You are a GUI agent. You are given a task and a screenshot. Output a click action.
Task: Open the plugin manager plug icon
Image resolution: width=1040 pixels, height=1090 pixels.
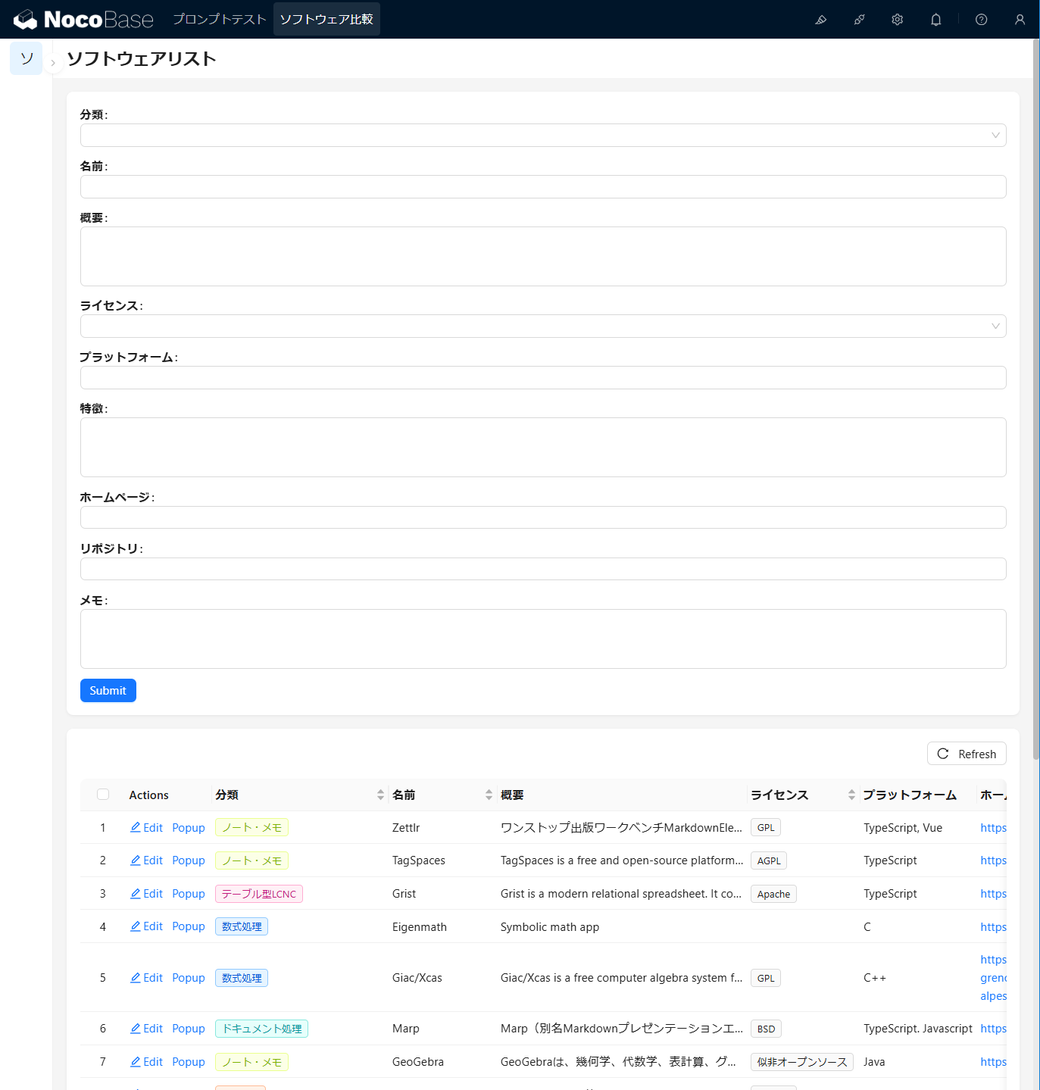click(x=859, y=20)
